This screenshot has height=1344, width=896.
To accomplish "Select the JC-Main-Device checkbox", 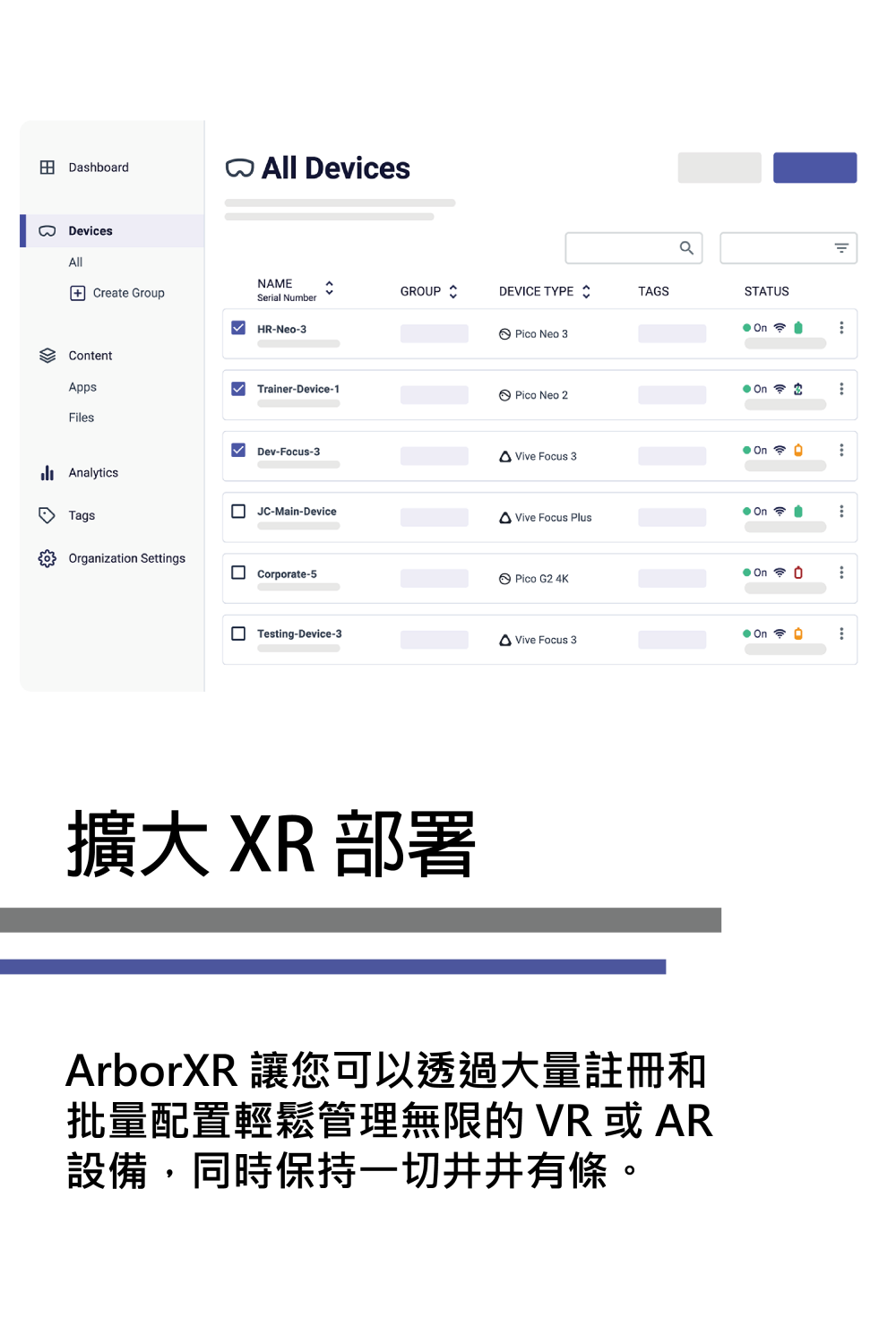I will point(238,512).
